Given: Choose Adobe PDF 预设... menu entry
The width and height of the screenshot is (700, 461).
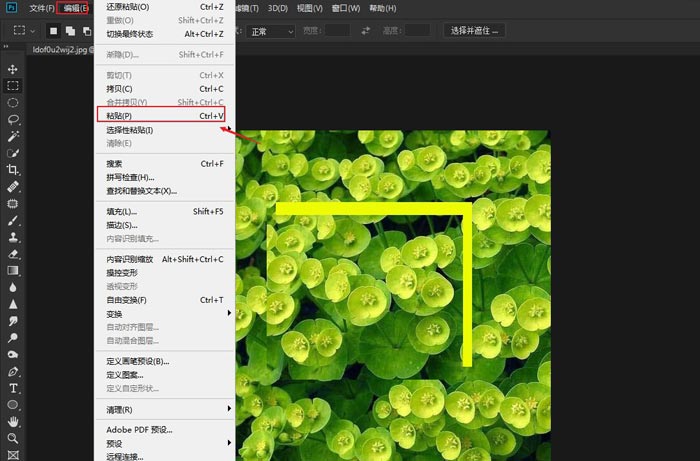Looking at the screenshot, I should click(x=165, y=430).
